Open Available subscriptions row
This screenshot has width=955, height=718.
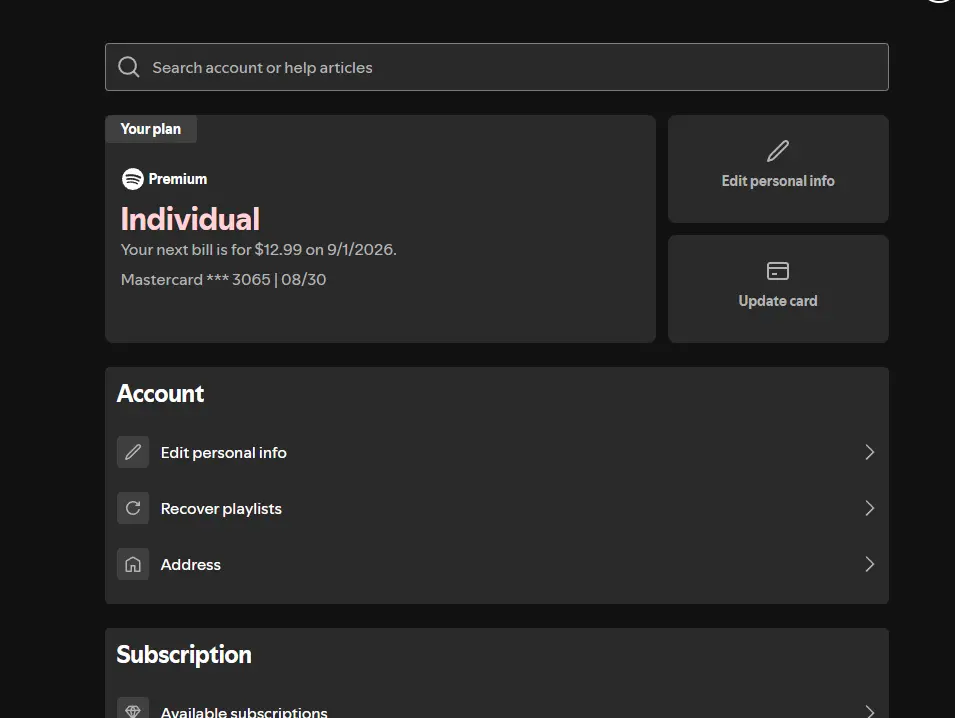496,706
